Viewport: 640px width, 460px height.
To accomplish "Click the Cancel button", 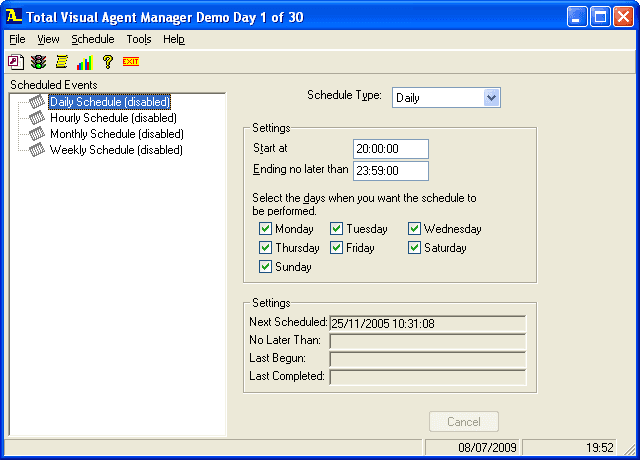I will [x=464, y=421].
